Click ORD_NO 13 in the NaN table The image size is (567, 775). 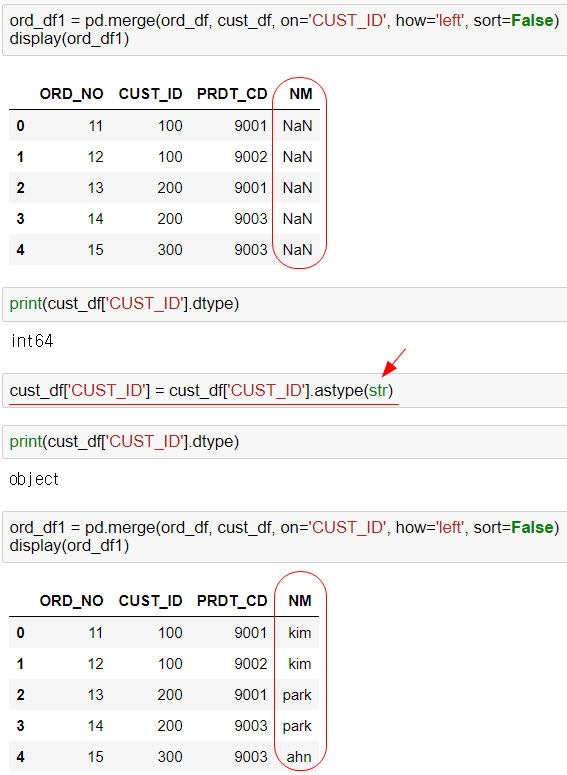point(96,188)
